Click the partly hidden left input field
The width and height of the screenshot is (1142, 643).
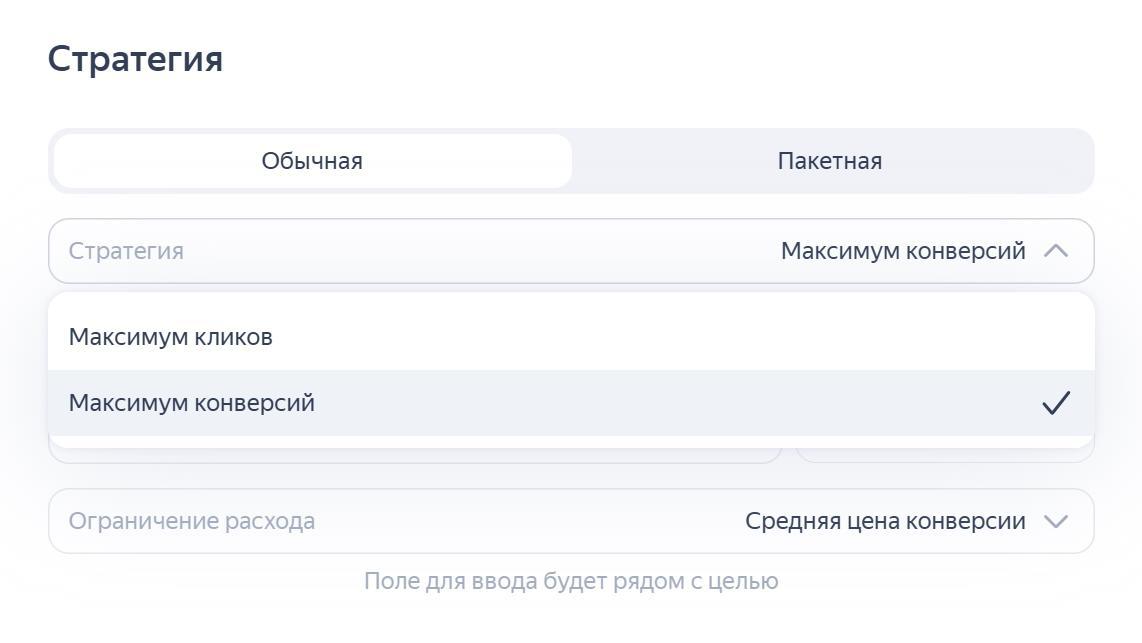(x=414, y=455)
